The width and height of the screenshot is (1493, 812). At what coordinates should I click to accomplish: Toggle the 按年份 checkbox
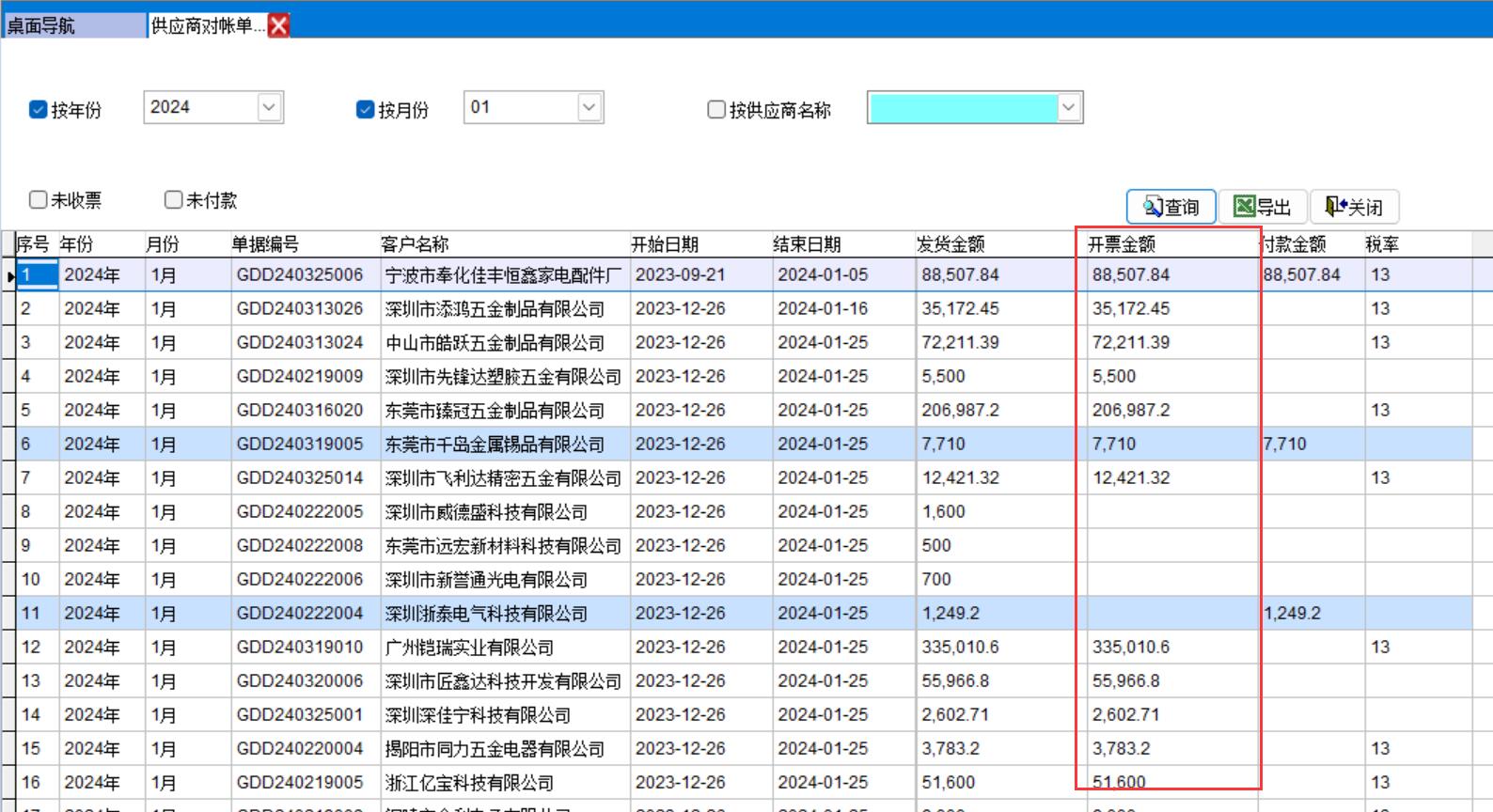pyautogui.click(x=39, y=110)
